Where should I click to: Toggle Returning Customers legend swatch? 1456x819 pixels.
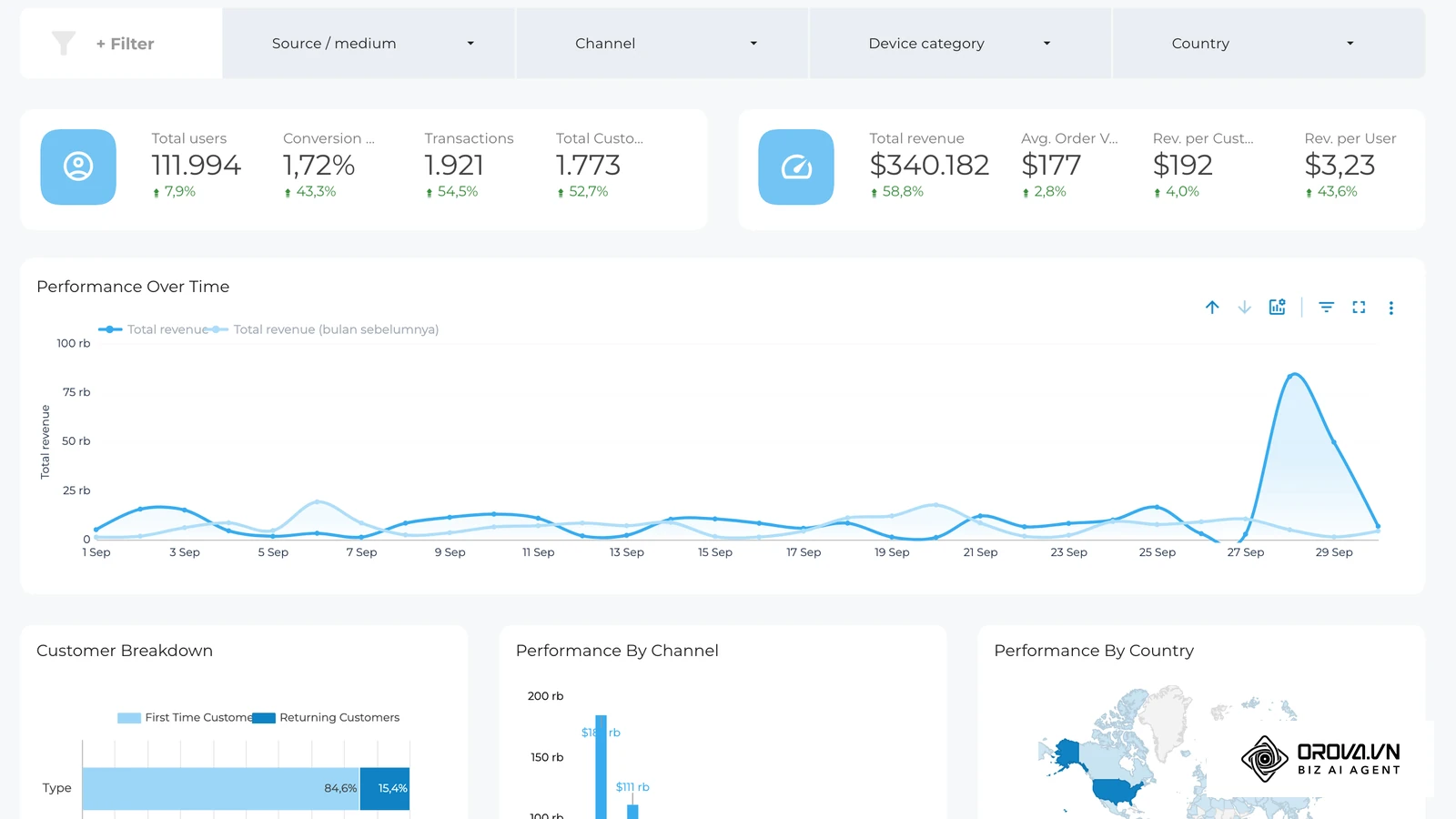point(264,718)
